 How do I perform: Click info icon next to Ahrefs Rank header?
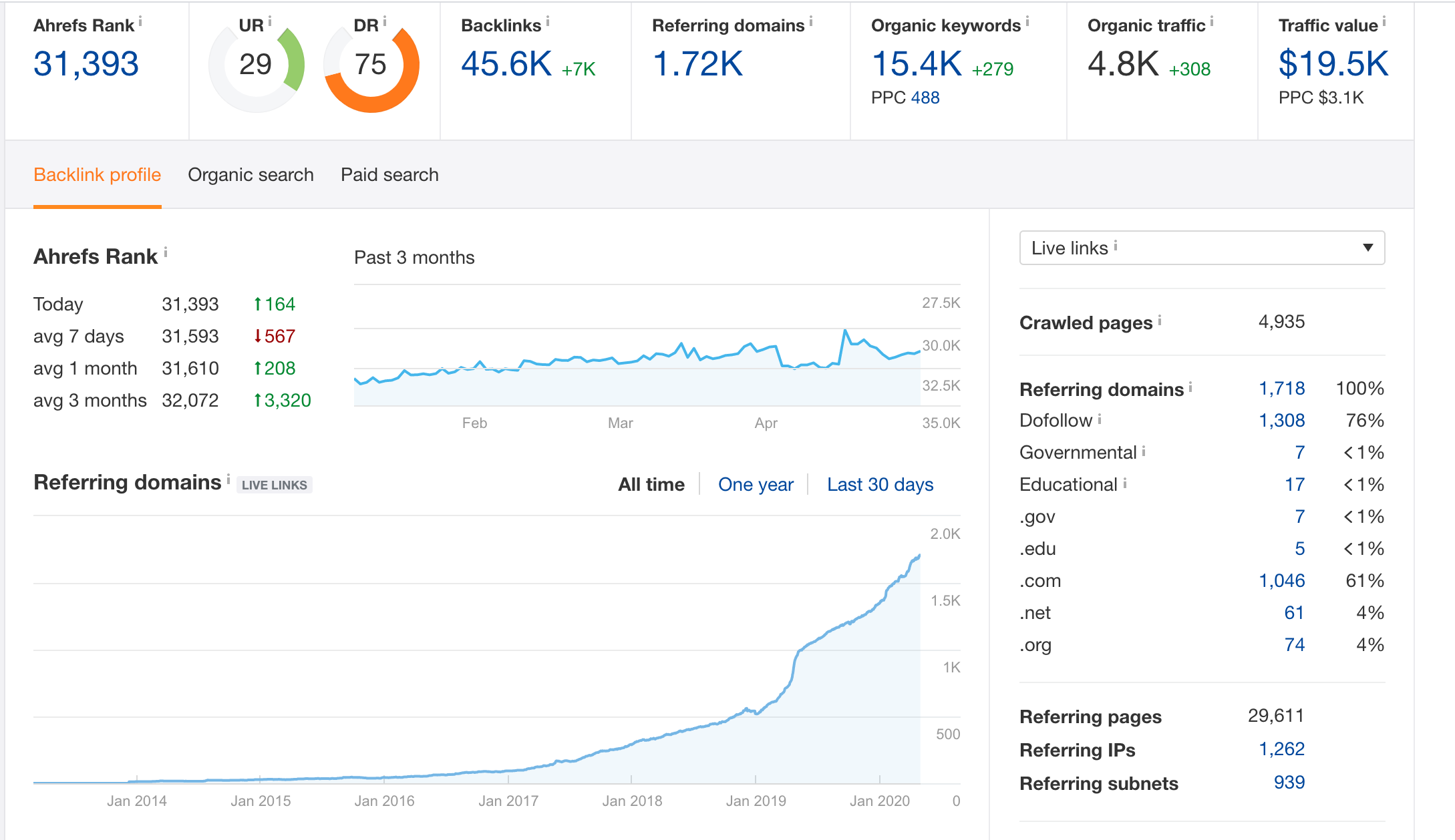[x=140, y=22]
